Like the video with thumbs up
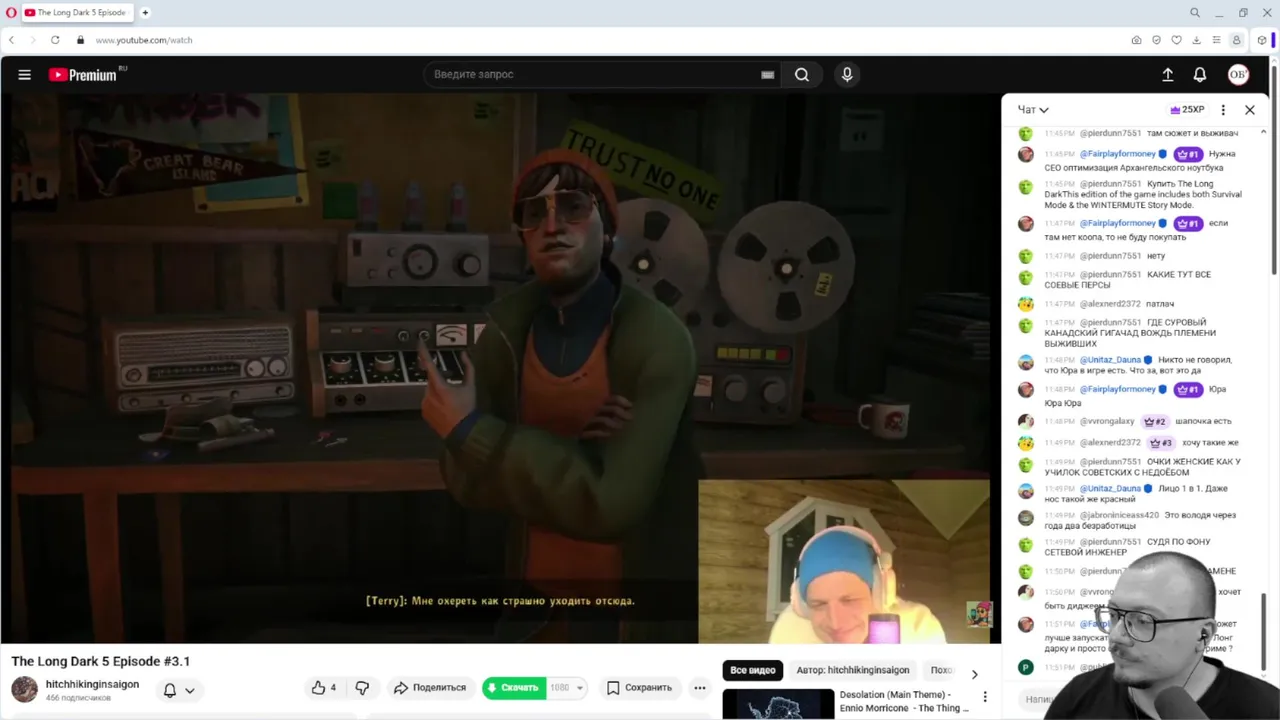The image size is (1280, 720). click(324, 687)
